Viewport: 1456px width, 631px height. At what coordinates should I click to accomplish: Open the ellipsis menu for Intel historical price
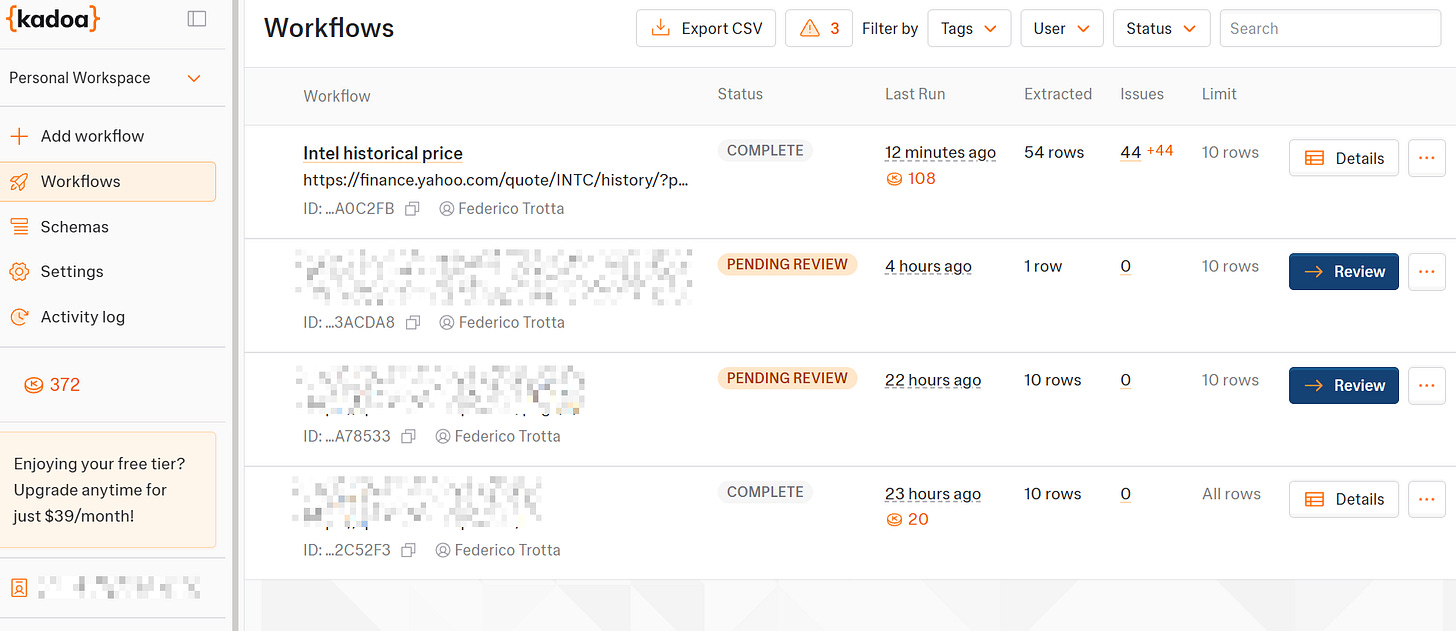coord(1426,157)
